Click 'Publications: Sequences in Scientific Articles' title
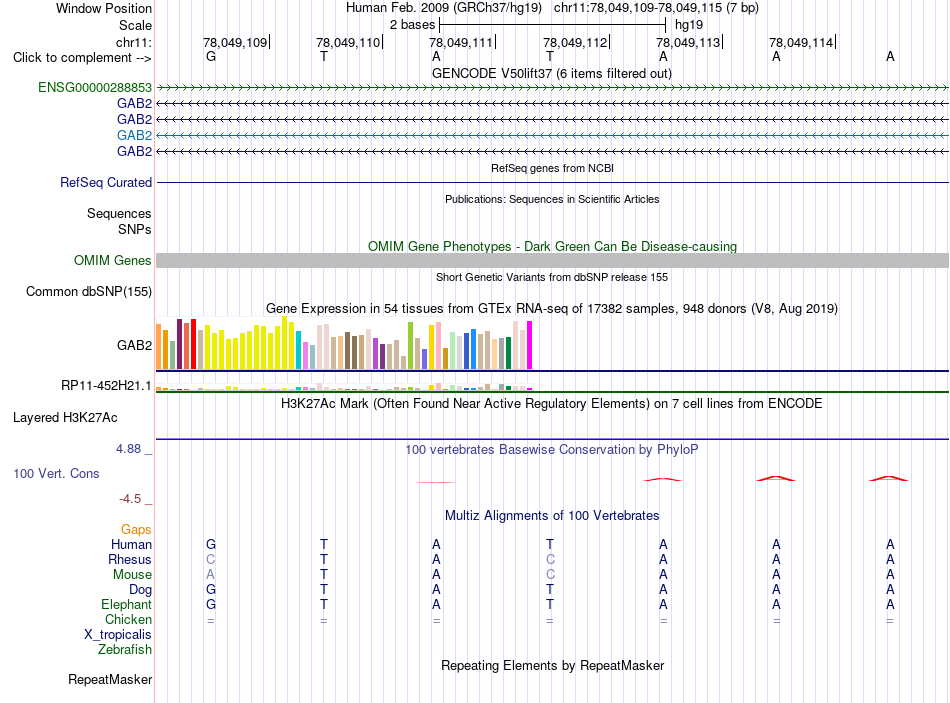This screenshot has height=703, width=950. (552, 199)
